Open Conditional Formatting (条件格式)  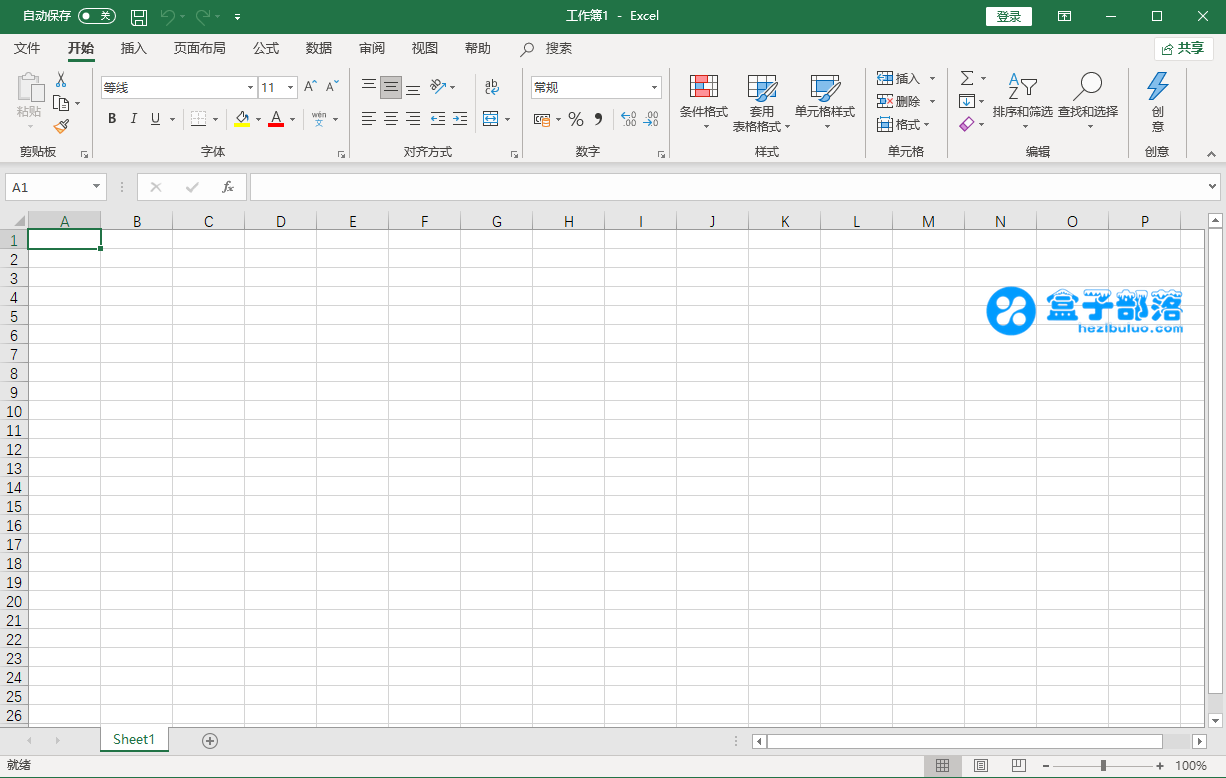[704, 103]
